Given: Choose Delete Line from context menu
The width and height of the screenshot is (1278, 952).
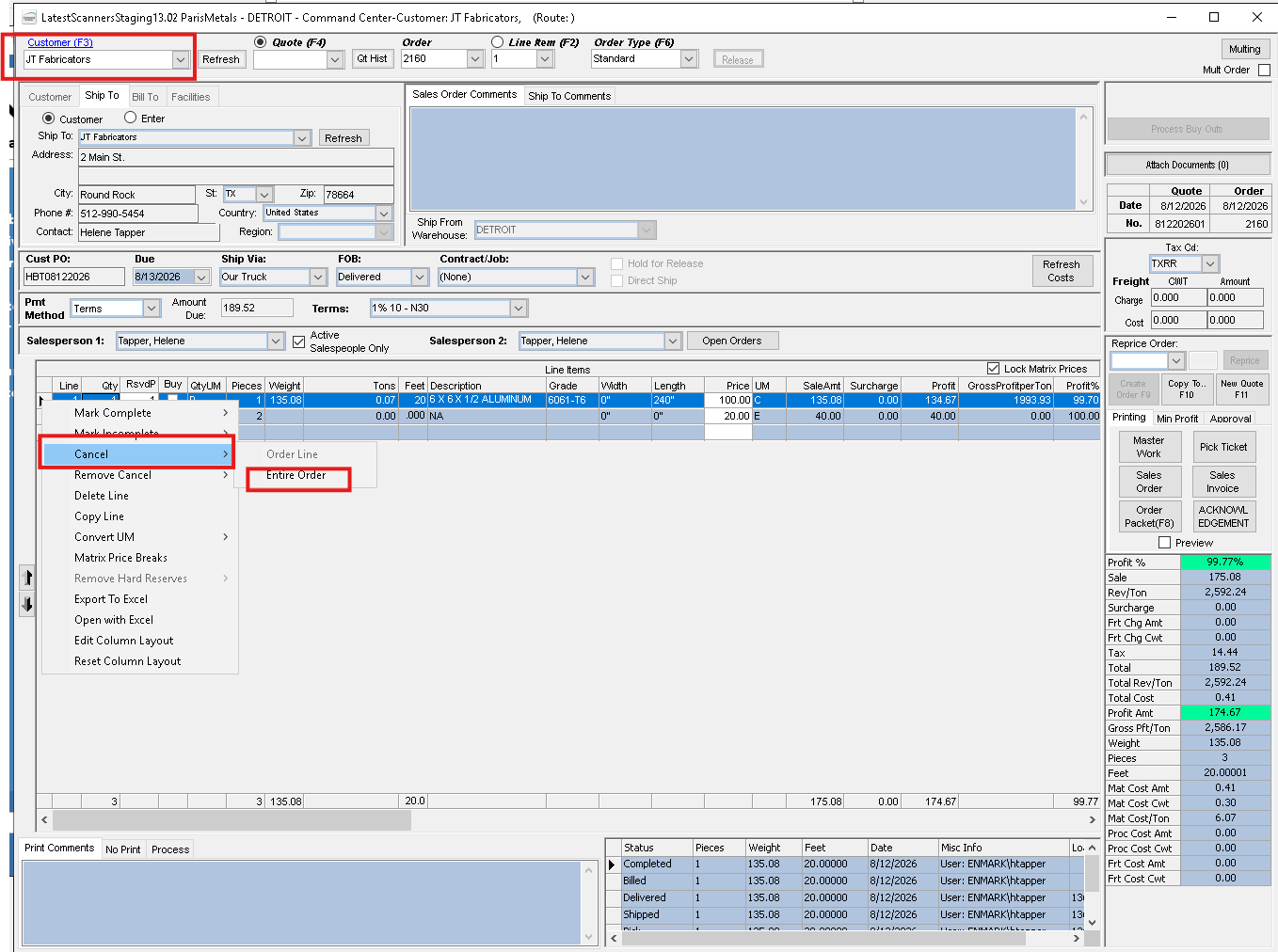Looking at the screenshot, I should click(x=102, y=496).
